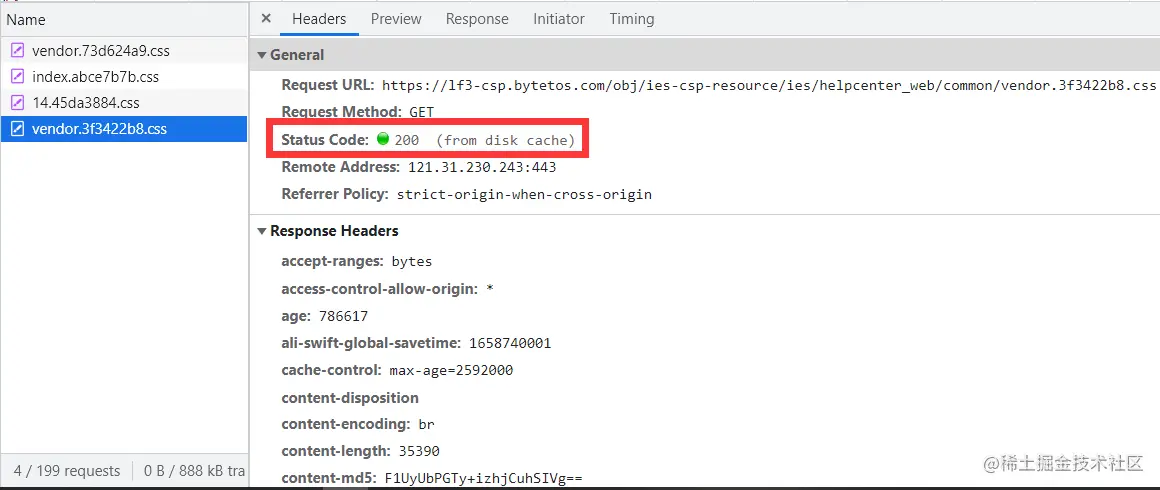This screenshot has height=490, width=1160.
Task: Click the access-control-allow-origin header
Action: click(388, 289)
